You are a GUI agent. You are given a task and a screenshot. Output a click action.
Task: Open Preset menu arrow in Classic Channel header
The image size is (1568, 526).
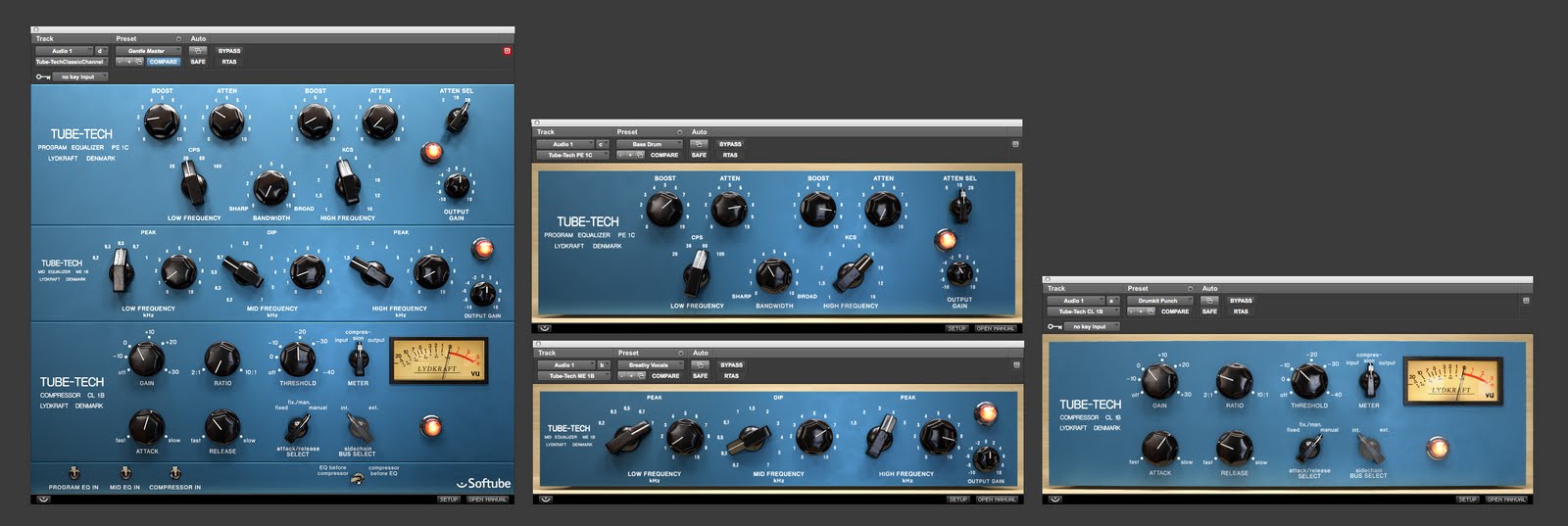[x=178, y=39]
